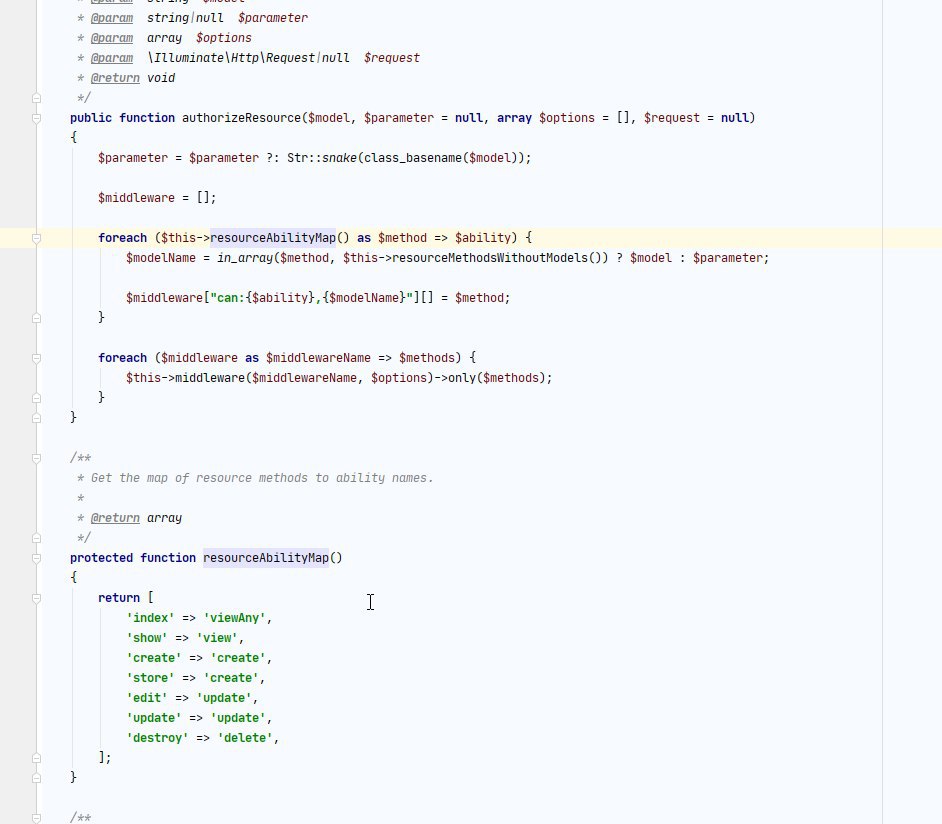Click the @return tag before void

click(115, 78)
